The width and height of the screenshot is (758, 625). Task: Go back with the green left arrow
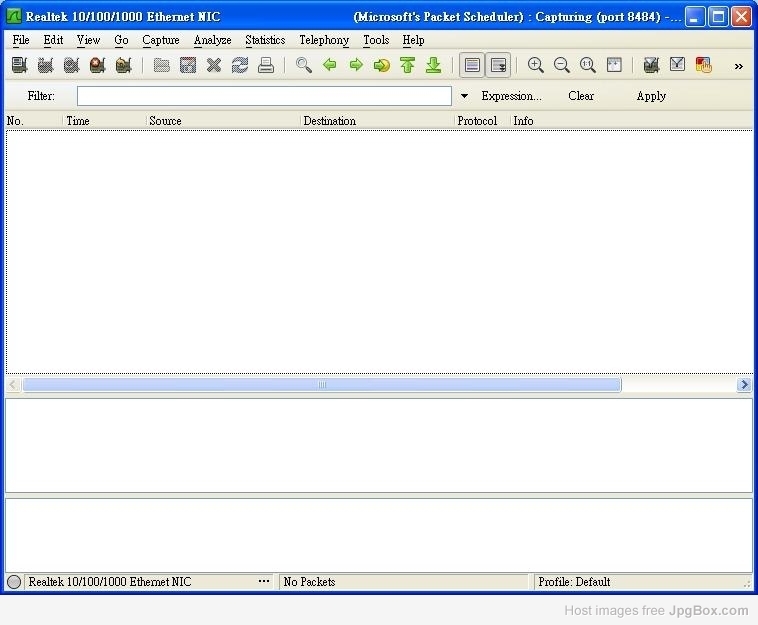(x=330, y=65)
